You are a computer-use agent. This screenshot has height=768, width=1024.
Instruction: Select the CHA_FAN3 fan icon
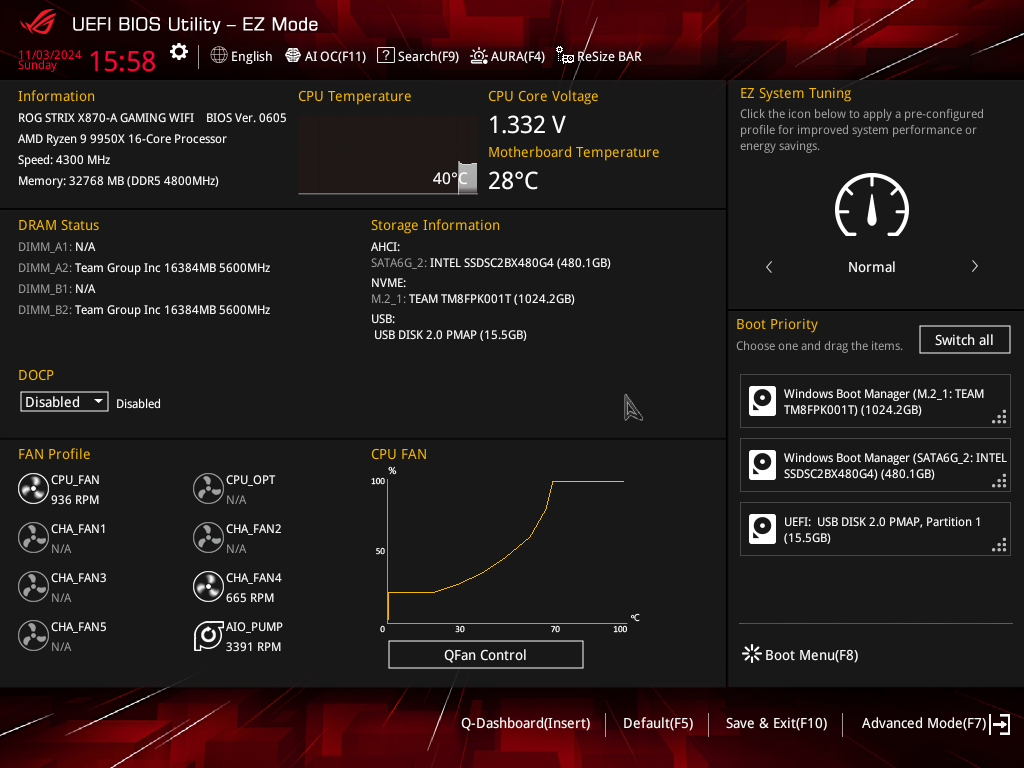point(33,586)
